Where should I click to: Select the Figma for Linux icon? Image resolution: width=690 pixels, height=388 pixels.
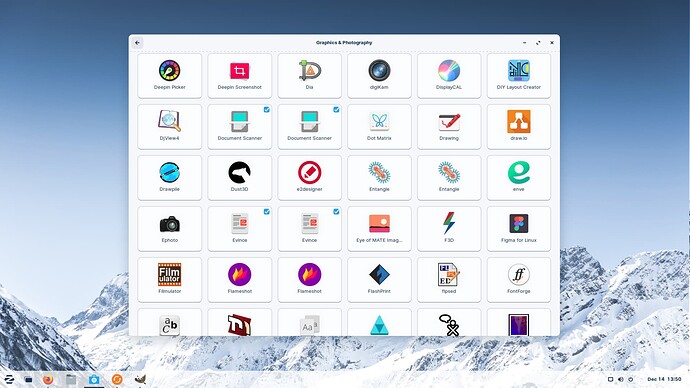point(518,223)
